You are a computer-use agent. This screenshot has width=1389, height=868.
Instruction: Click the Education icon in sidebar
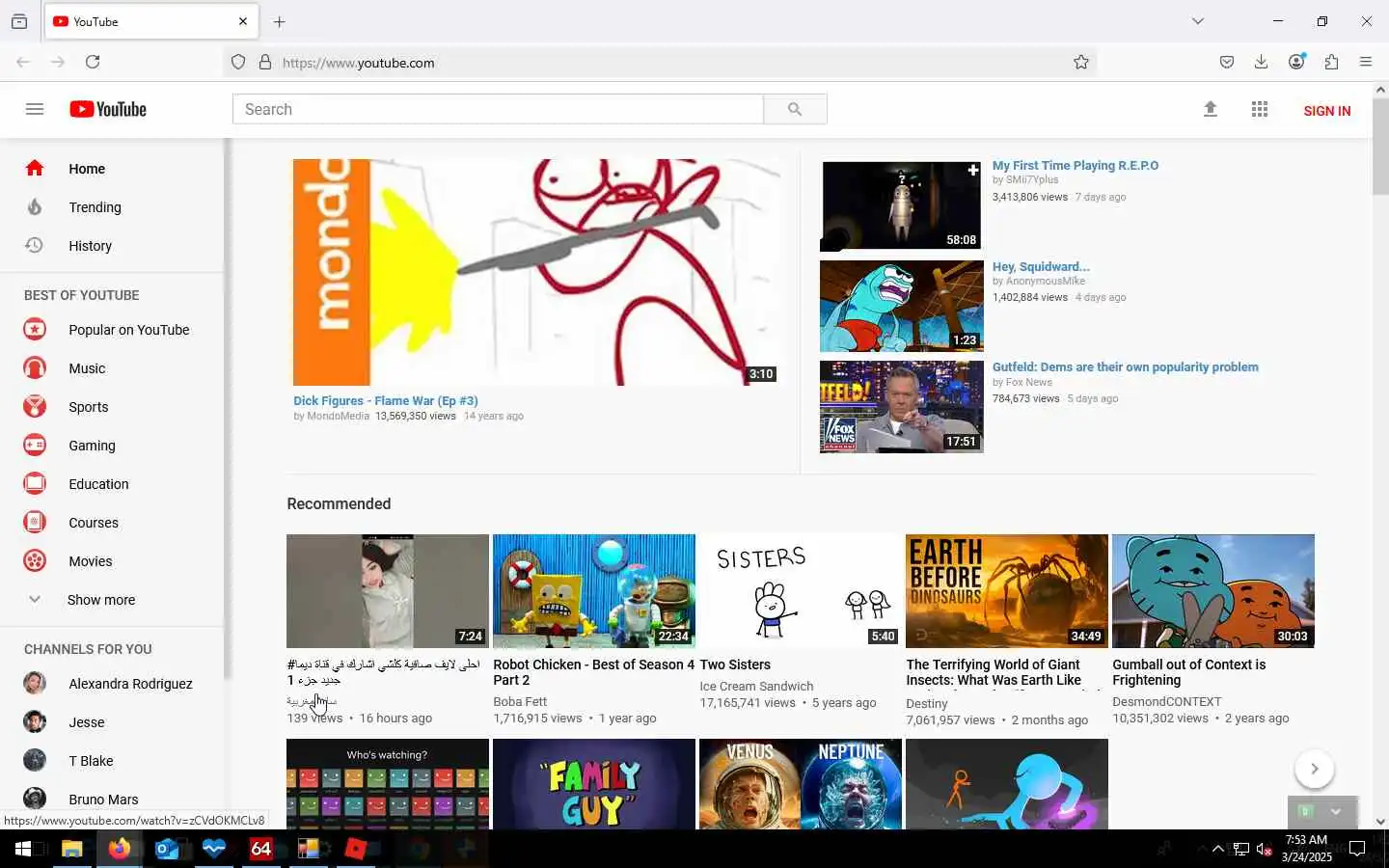point(35,484)
